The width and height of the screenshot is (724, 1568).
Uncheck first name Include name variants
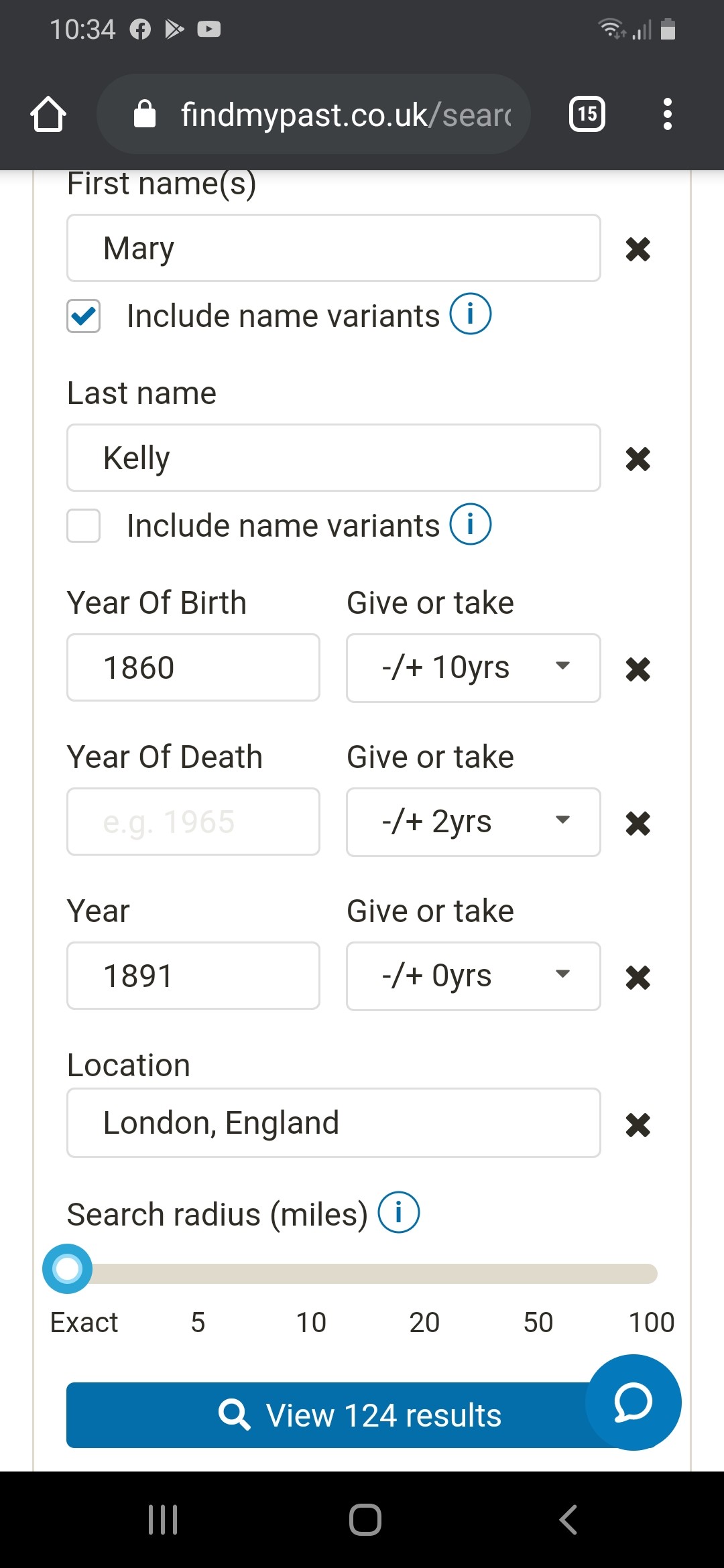[x=84, y=316]
